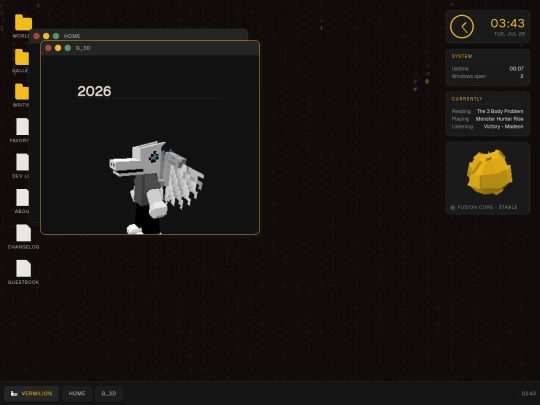
Task: Click the SYSTEM widget heading
Action: (462, 56)
